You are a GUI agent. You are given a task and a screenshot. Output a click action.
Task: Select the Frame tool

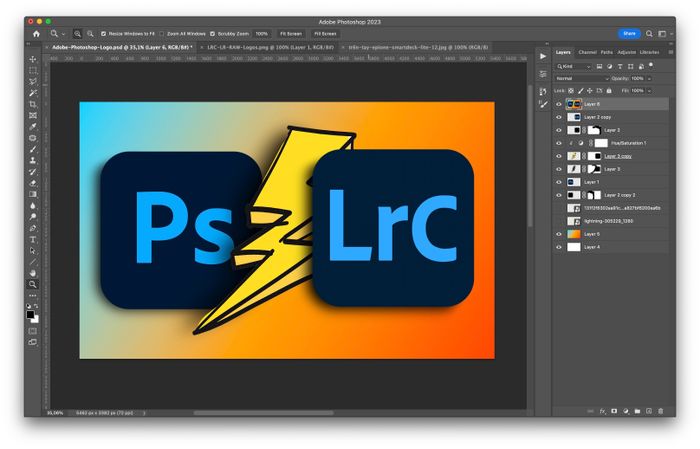coord(33,116)
